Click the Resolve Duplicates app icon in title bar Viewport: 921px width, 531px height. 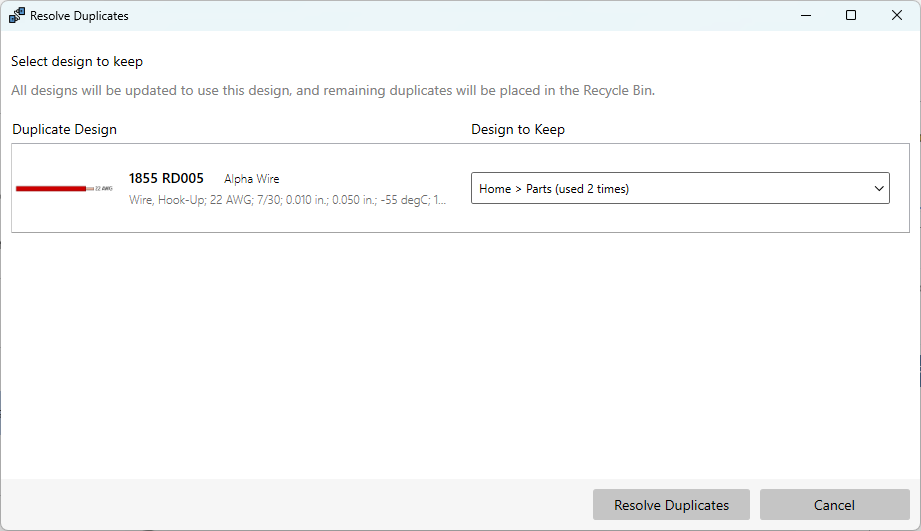coord(17,16)
